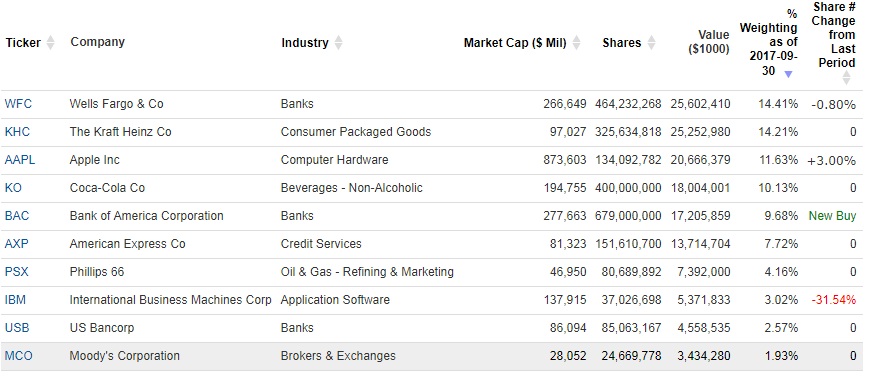The height and width of the screenshot is (377, 872).
Task: Open the WFC ticker link
Action: click(18, 104)
